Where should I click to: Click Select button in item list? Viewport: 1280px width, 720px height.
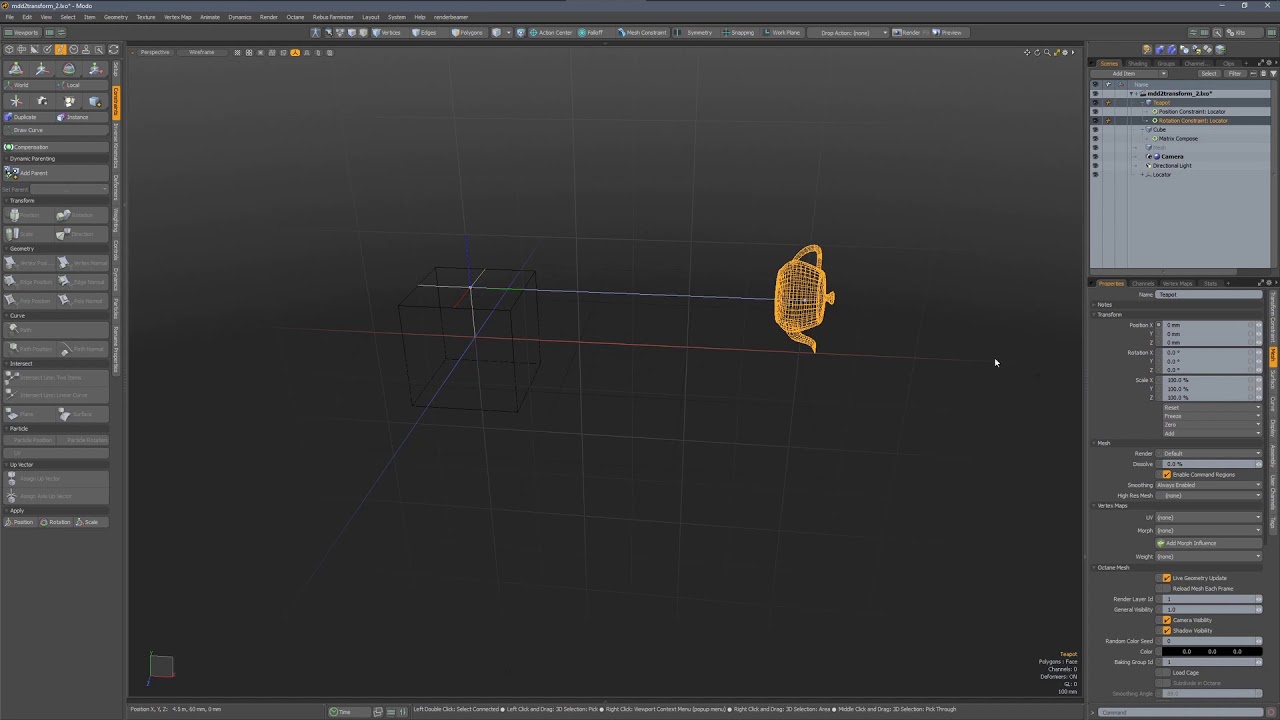(1209, 73)
